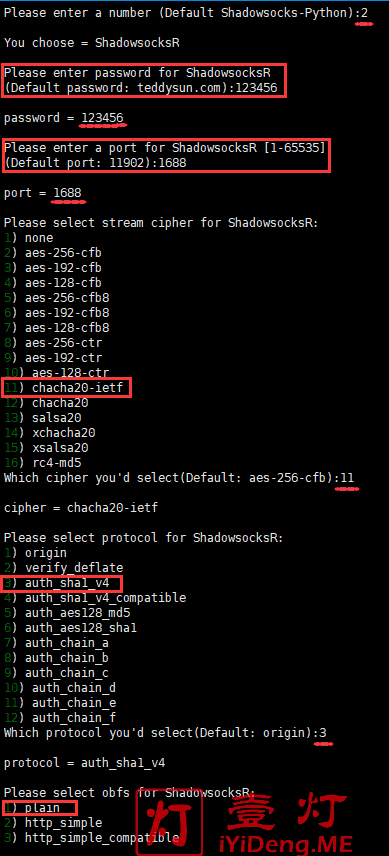Click the aes-256-cfb cipher line
389x856 pixels.
point(52,253)
